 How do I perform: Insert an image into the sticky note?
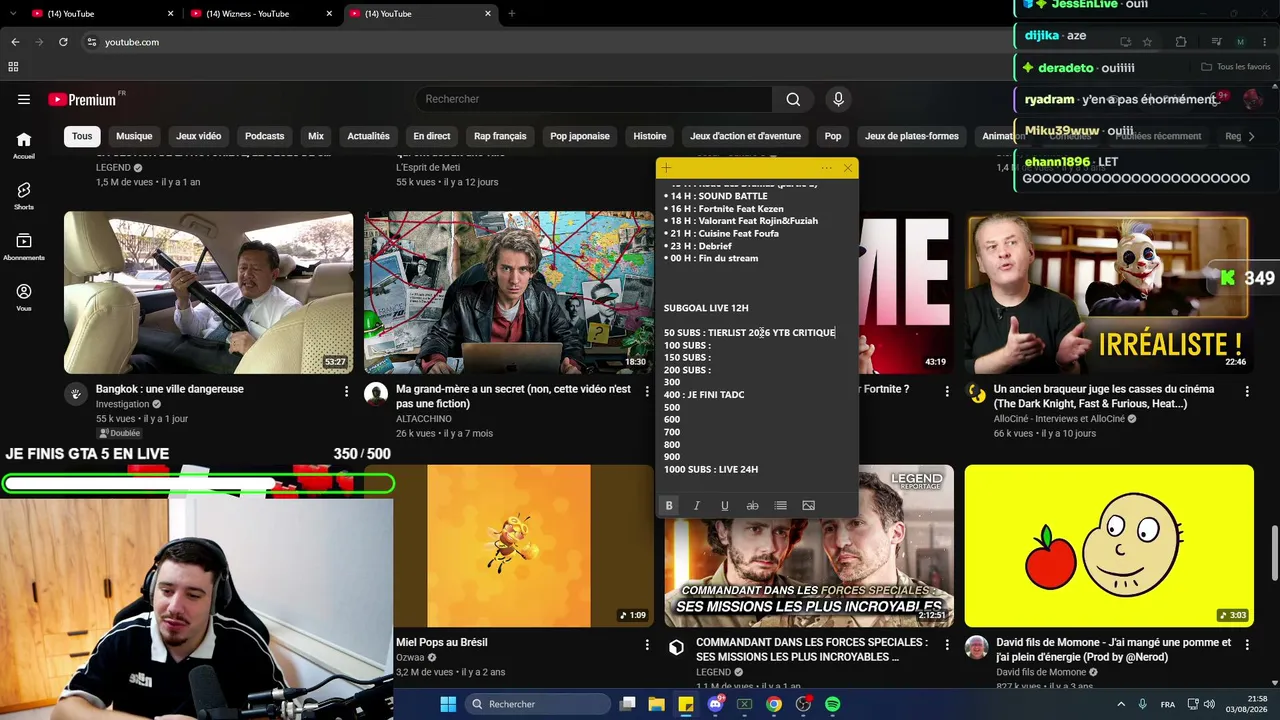(x=809, y=505)
